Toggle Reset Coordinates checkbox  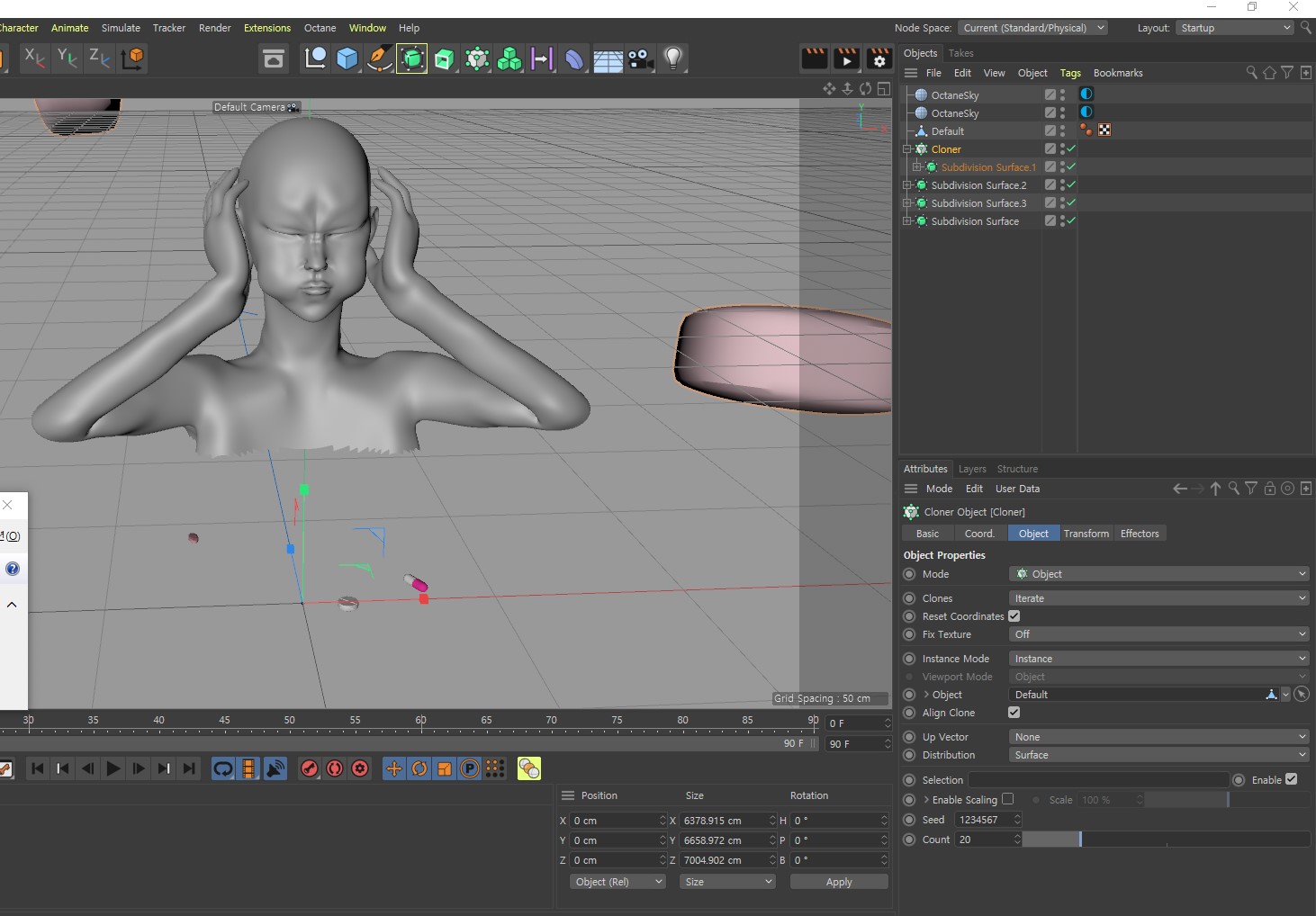click(x=1014, y=616)
